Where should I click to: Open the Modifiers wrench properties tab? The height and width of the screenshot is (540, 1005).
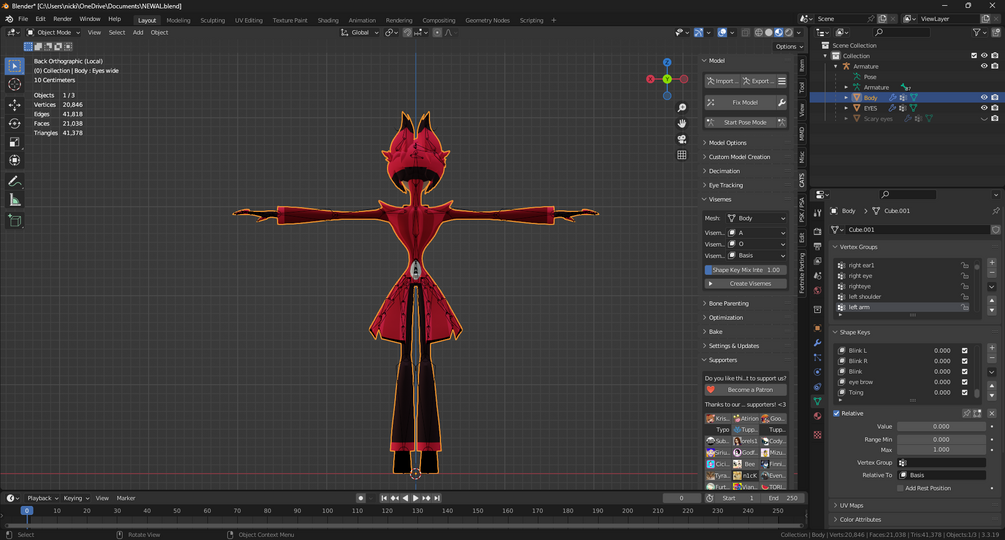pos(817,343)
